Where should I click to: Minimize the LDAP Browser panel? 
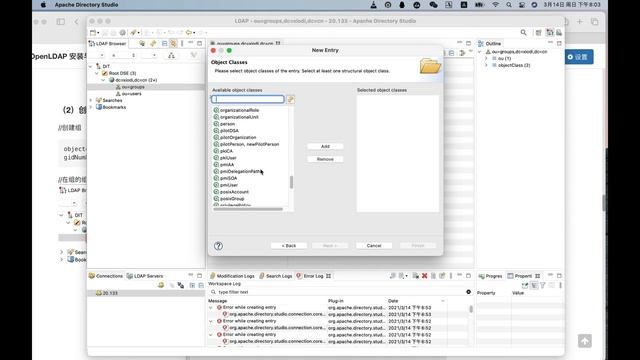tap(191, 43)
